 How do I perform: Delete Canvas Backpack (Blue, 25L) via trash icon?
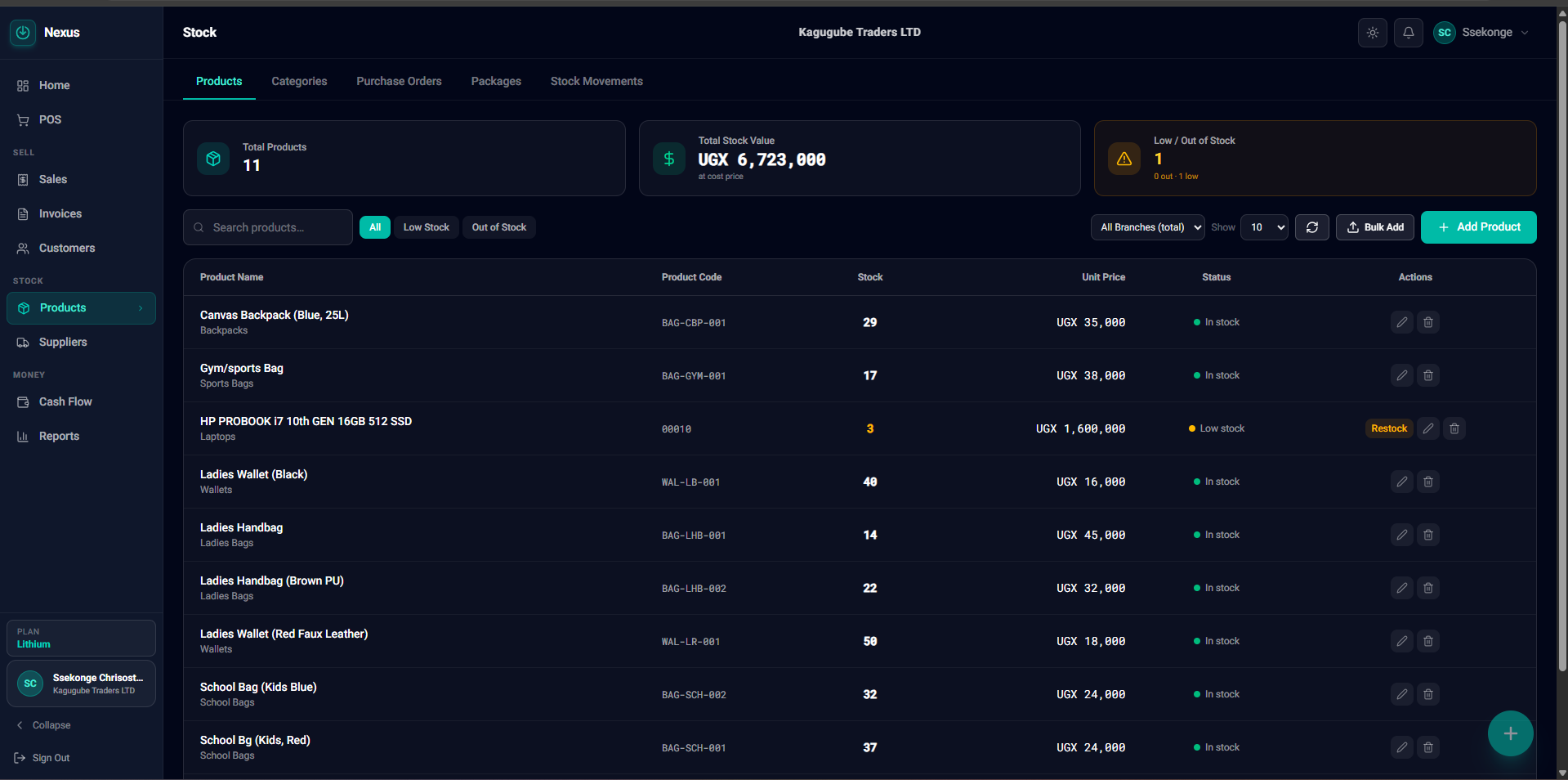[1427, 322]
